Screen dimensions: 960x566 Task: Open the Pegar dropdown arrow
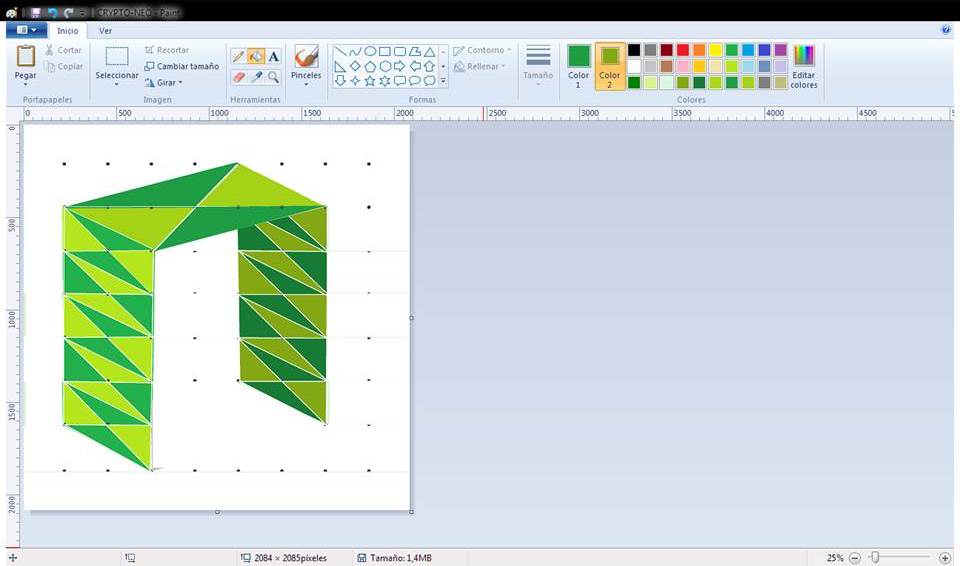coord(25,84)
